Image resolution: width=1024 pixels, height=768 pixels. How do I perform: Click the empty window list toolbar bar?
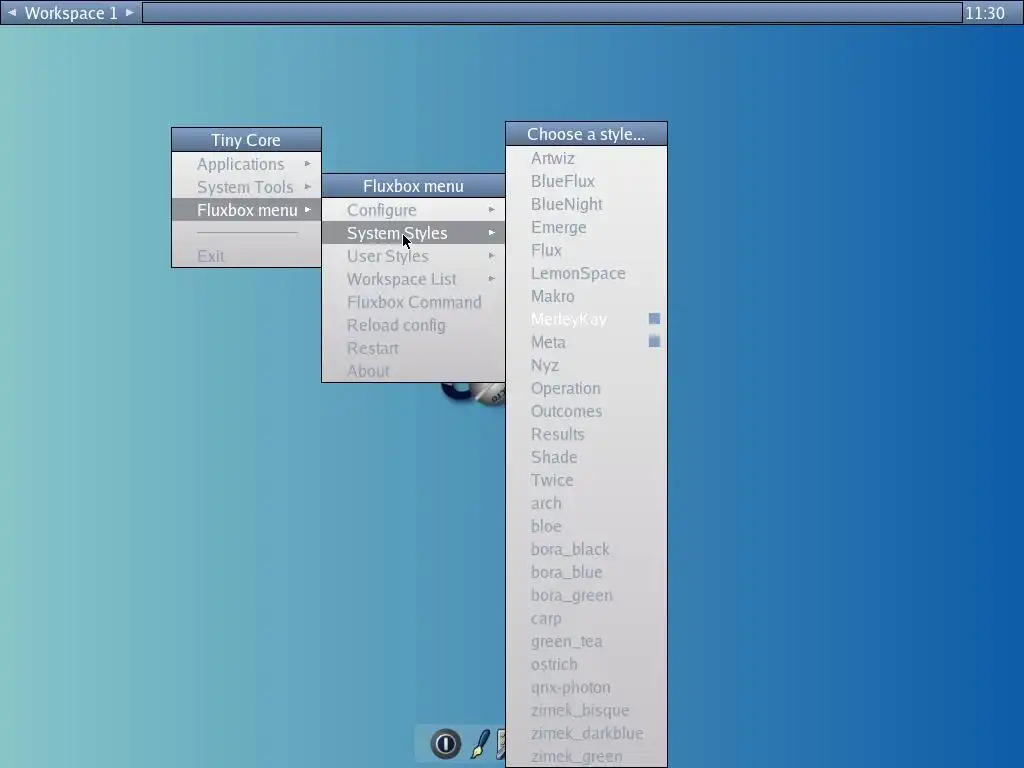pyautogui.click(x=552, y=12)
